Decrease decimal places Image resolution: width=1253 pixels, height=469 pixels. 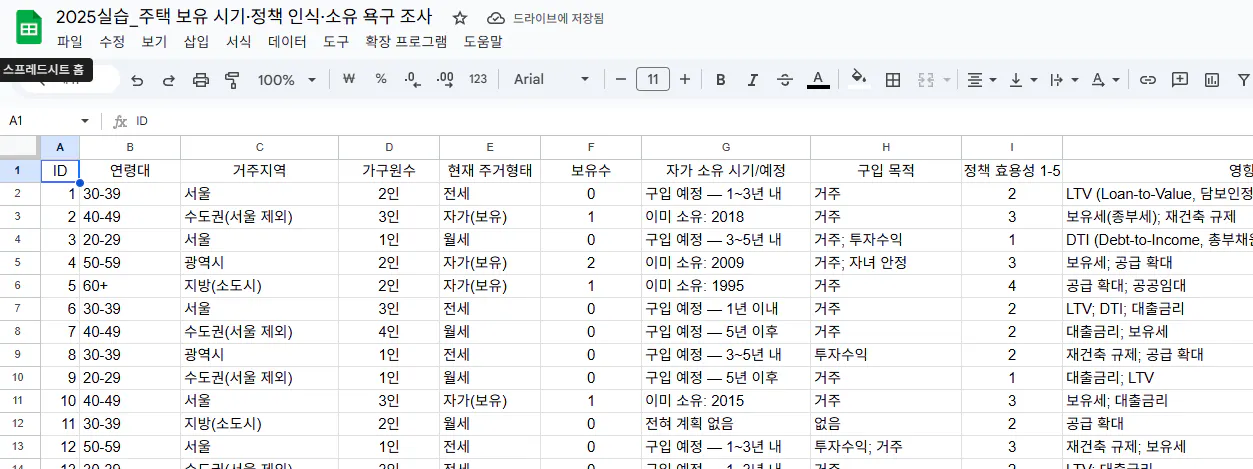(x=412, y=79)
